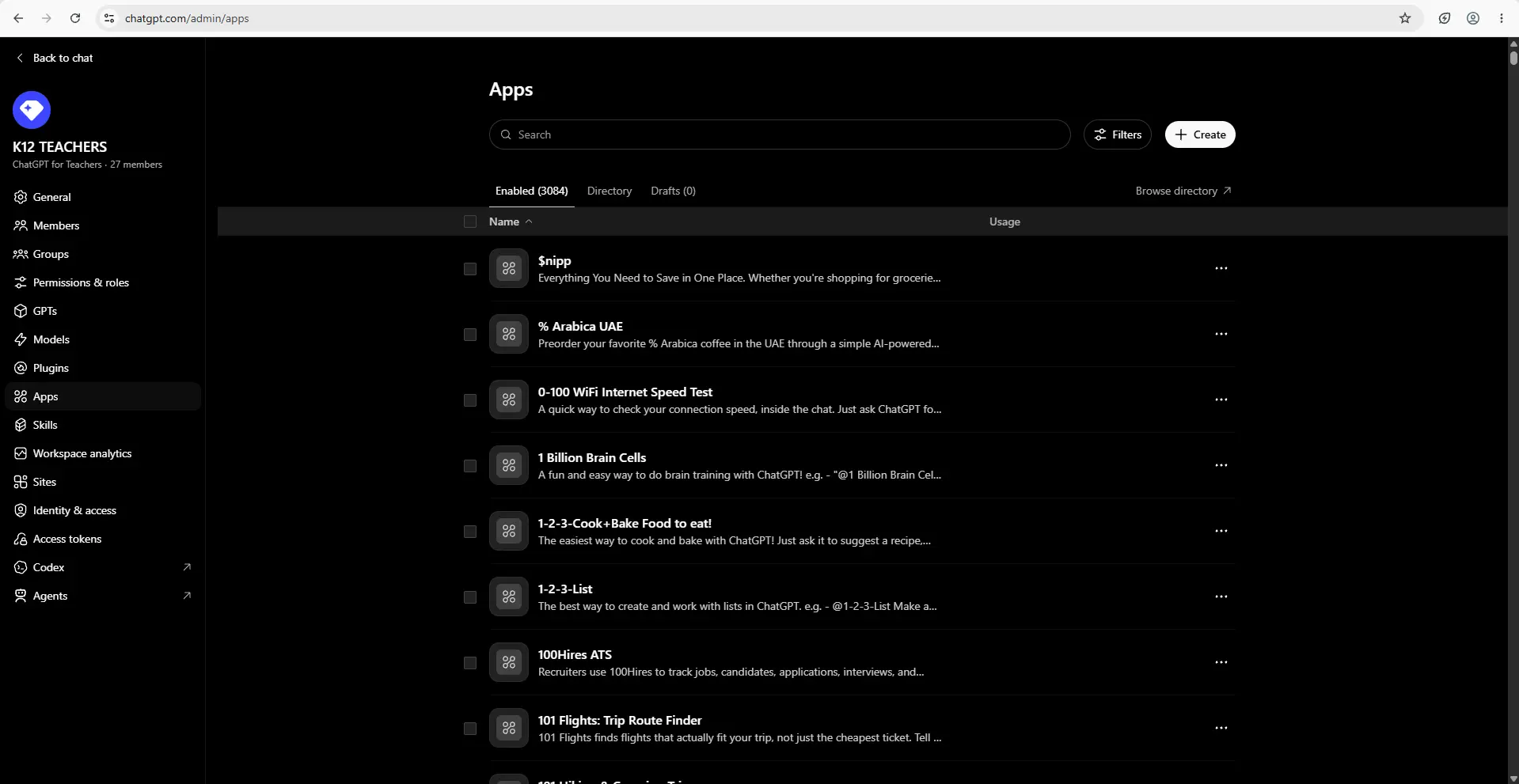Go to Groups section

[103, 254]
